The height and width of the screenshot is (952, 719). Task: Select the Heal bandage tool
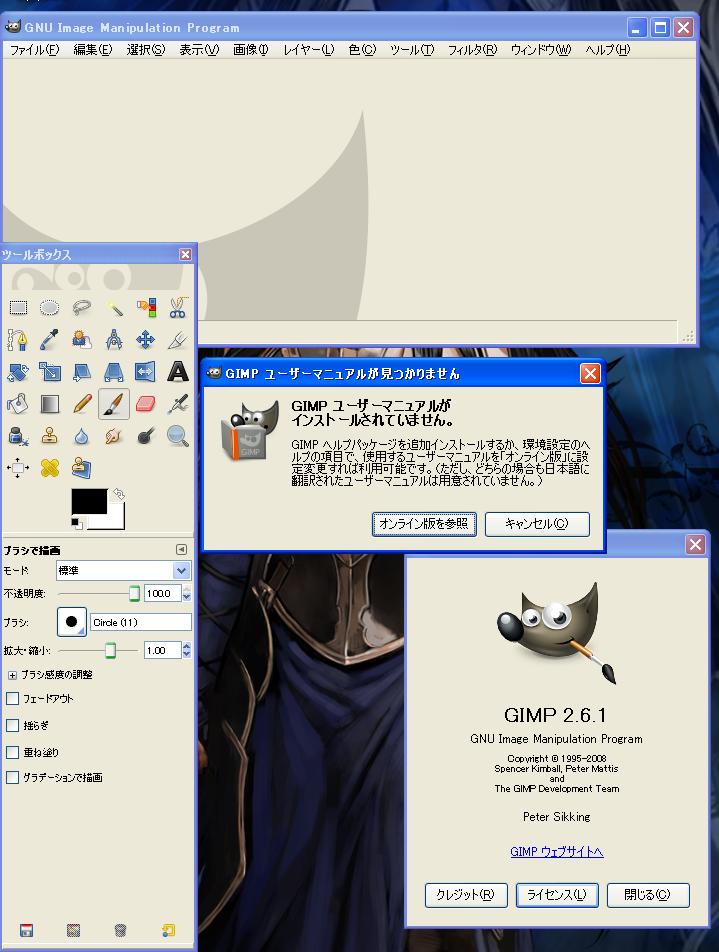click(x=50, y=468)
